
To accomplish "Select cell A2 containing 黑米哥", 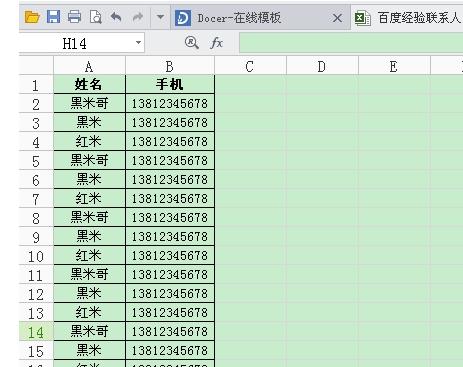I will (89, 103).
